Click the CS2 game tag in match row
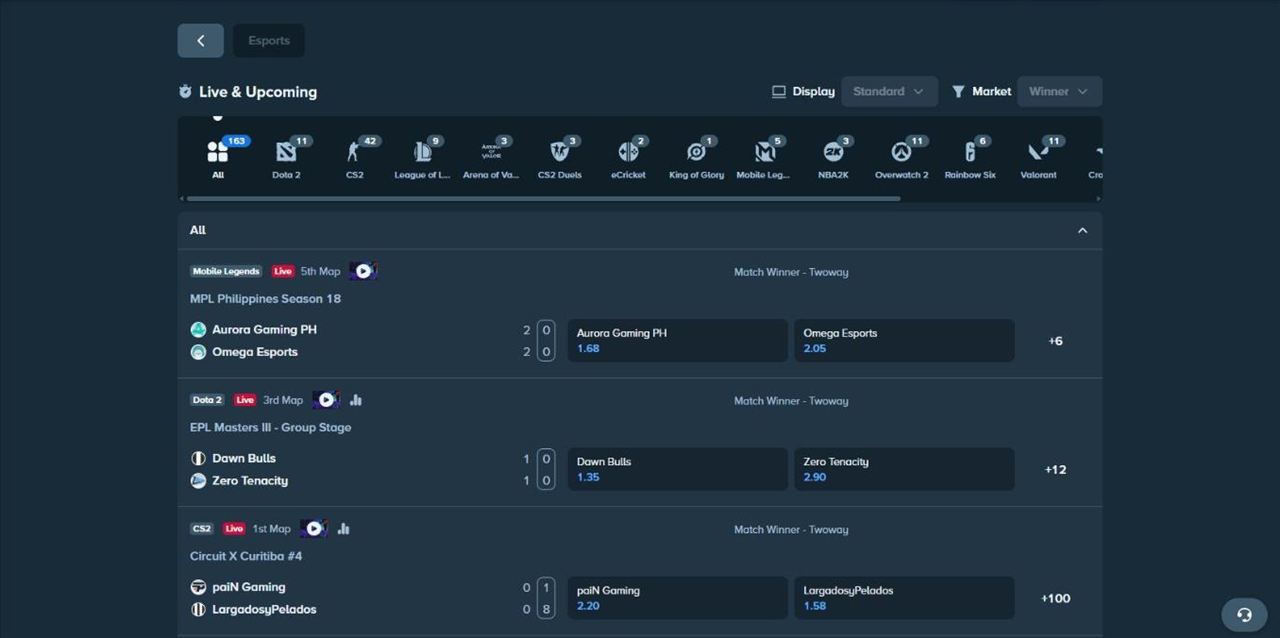 pyautogui.click(x=202, y=529)
